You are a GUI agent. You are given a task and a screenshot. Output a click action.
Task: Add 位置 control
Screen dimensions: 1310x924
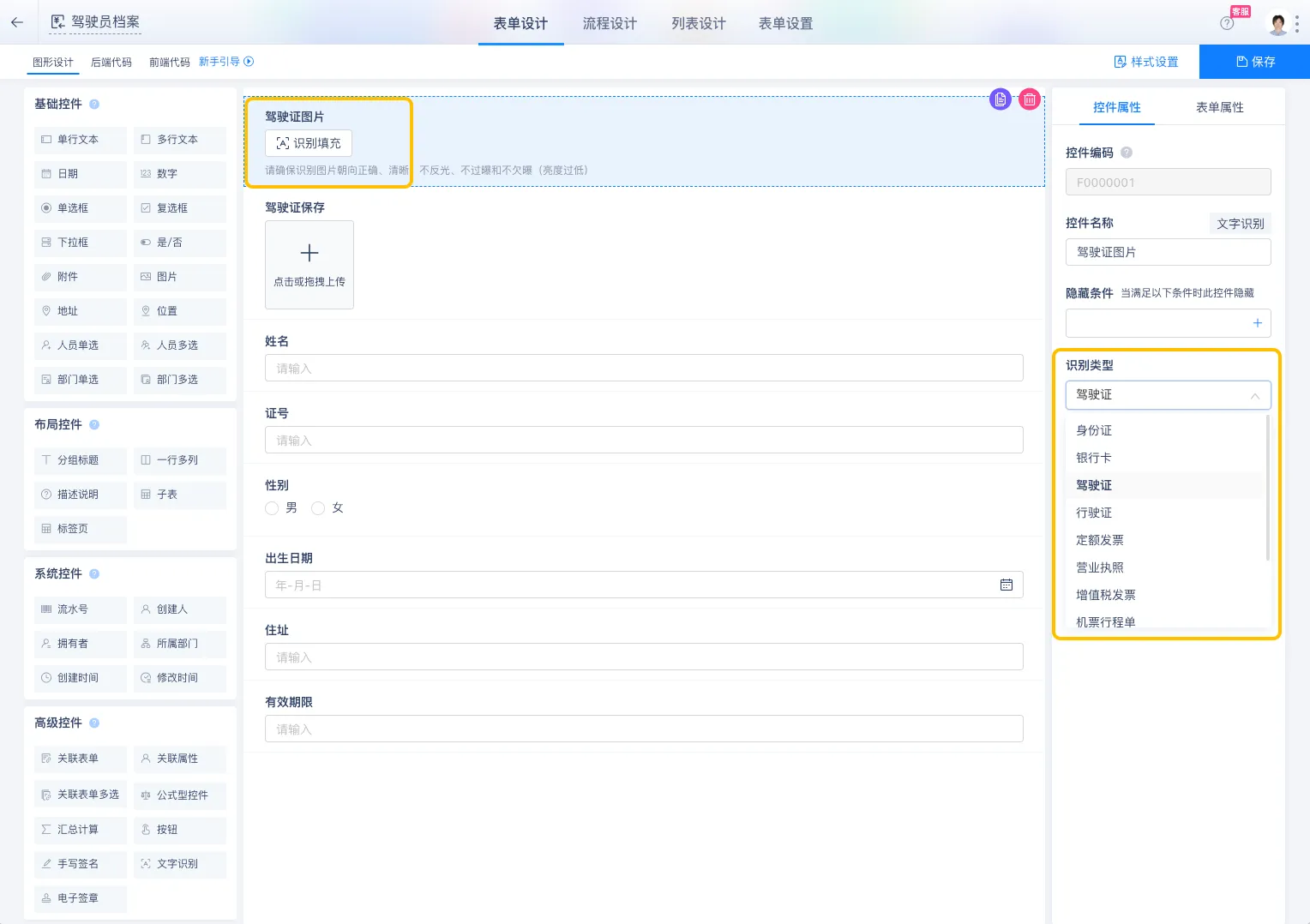180,311
